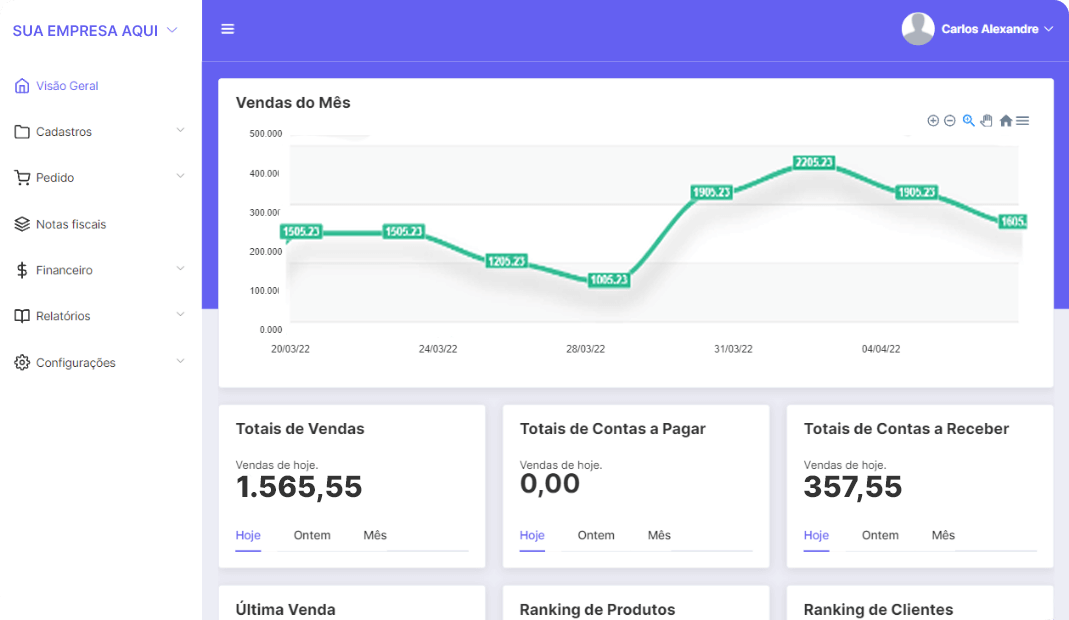Select the Financeiro dollar icon
Image resolution: width=1069 pixels, height=620 pixels.
(x=21, y=269)
